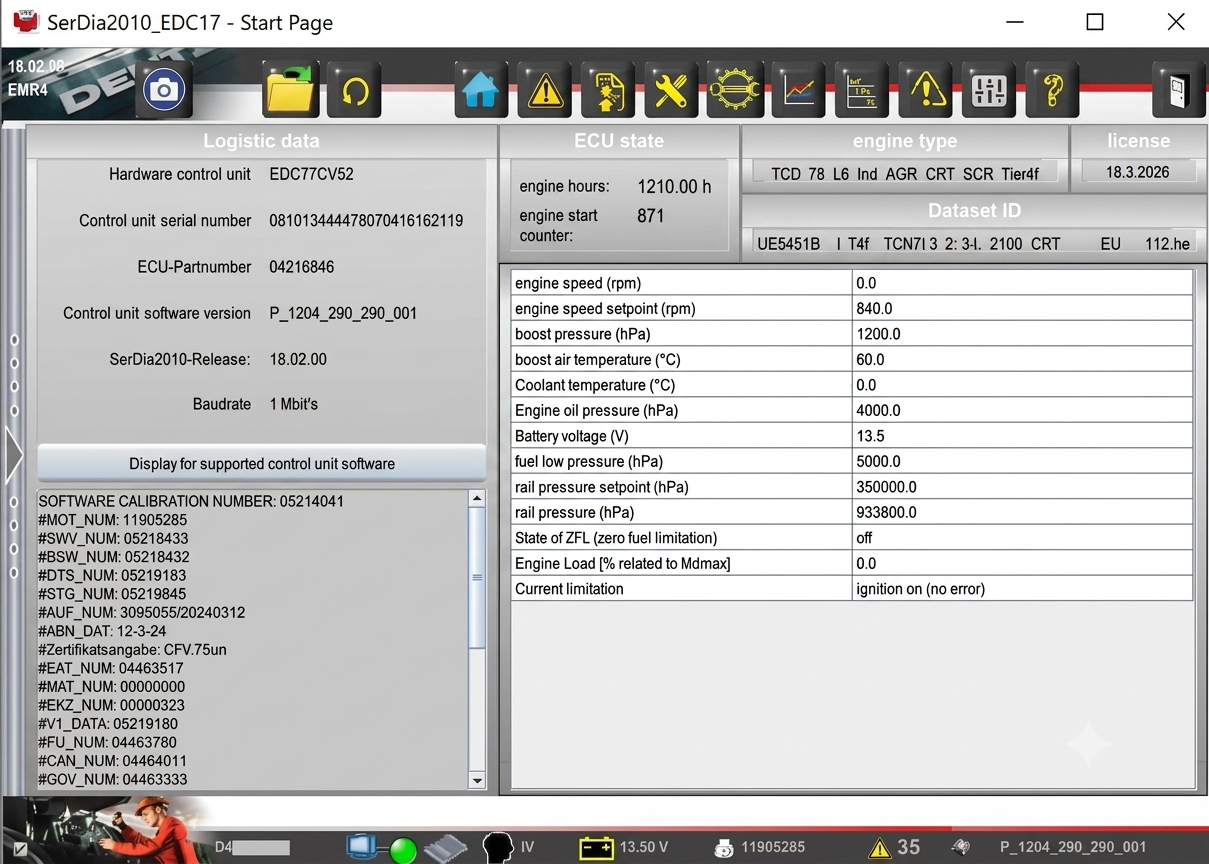Open the measurement graph chart icon
Screen dimensions: 1209x864
coord(799,91)
